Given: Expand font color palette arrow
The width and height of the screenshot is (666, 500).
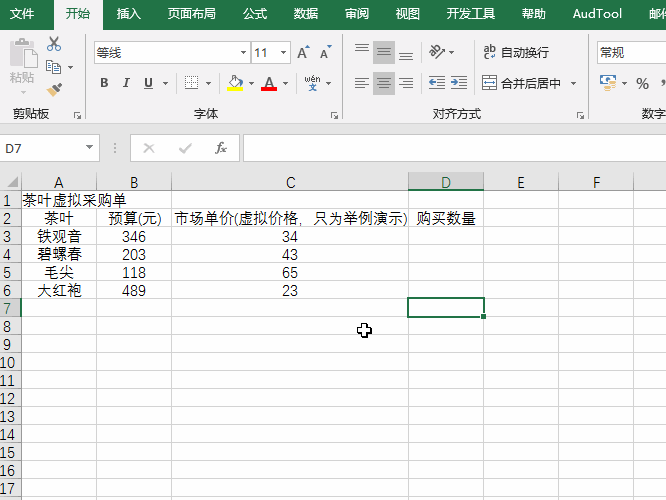Looking at the screenshot, I should 285,83.
